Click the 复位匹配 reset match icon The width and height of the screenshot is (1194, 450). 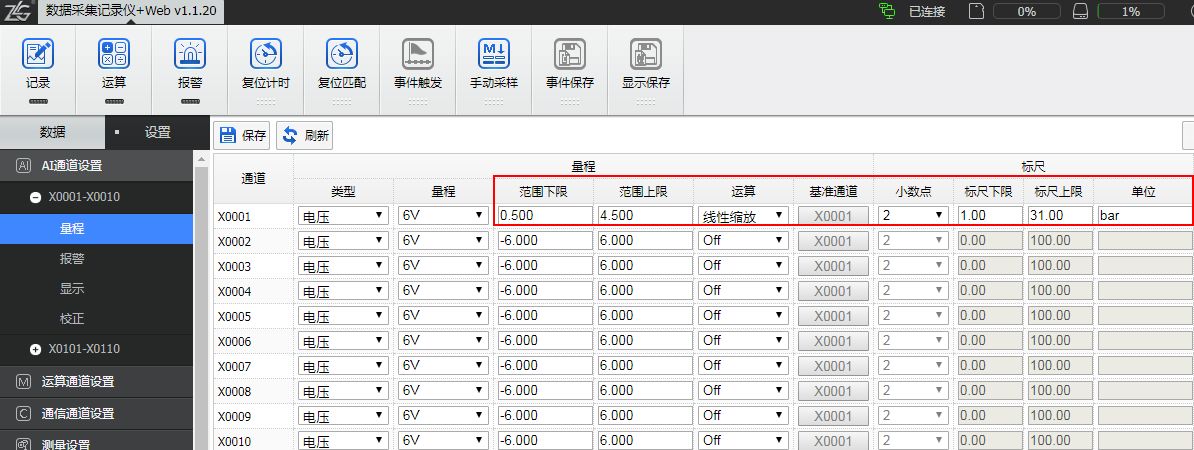(x=341, y=54)
